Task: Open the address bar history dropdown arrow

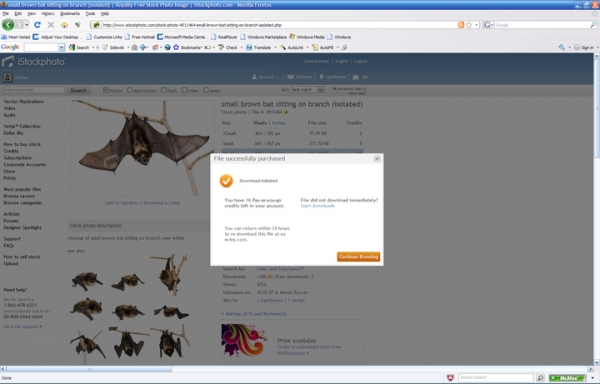Action: [x=476, y=25]
